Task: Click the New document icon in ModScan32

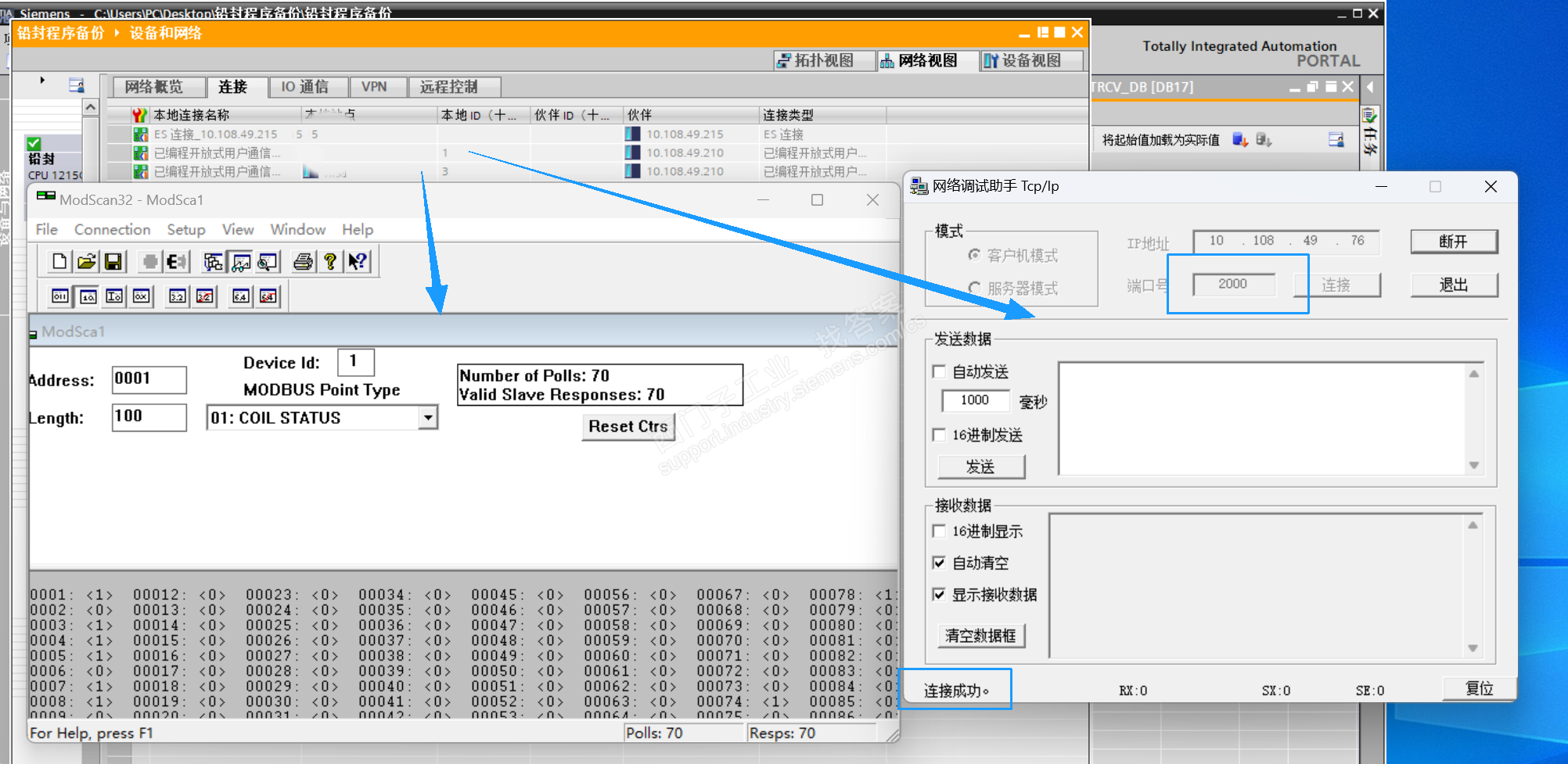Action: (x=59, y=261)
